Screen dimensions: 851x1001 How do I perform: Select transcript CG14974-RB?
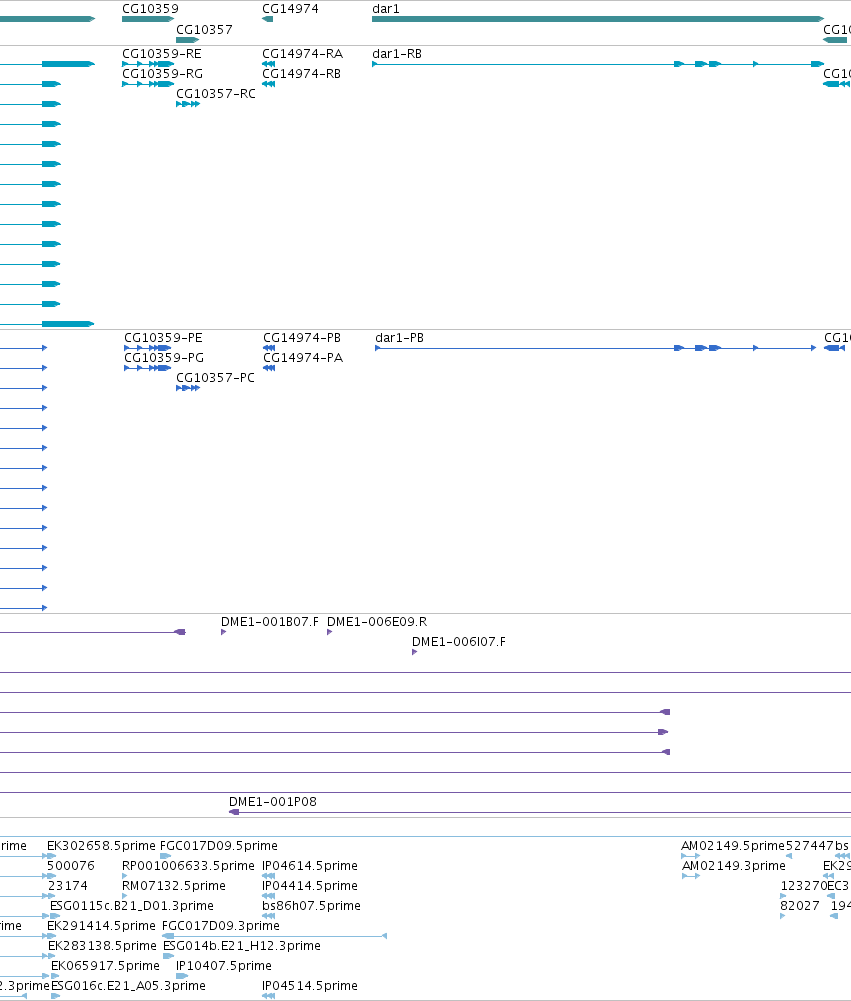coord(302,74)
